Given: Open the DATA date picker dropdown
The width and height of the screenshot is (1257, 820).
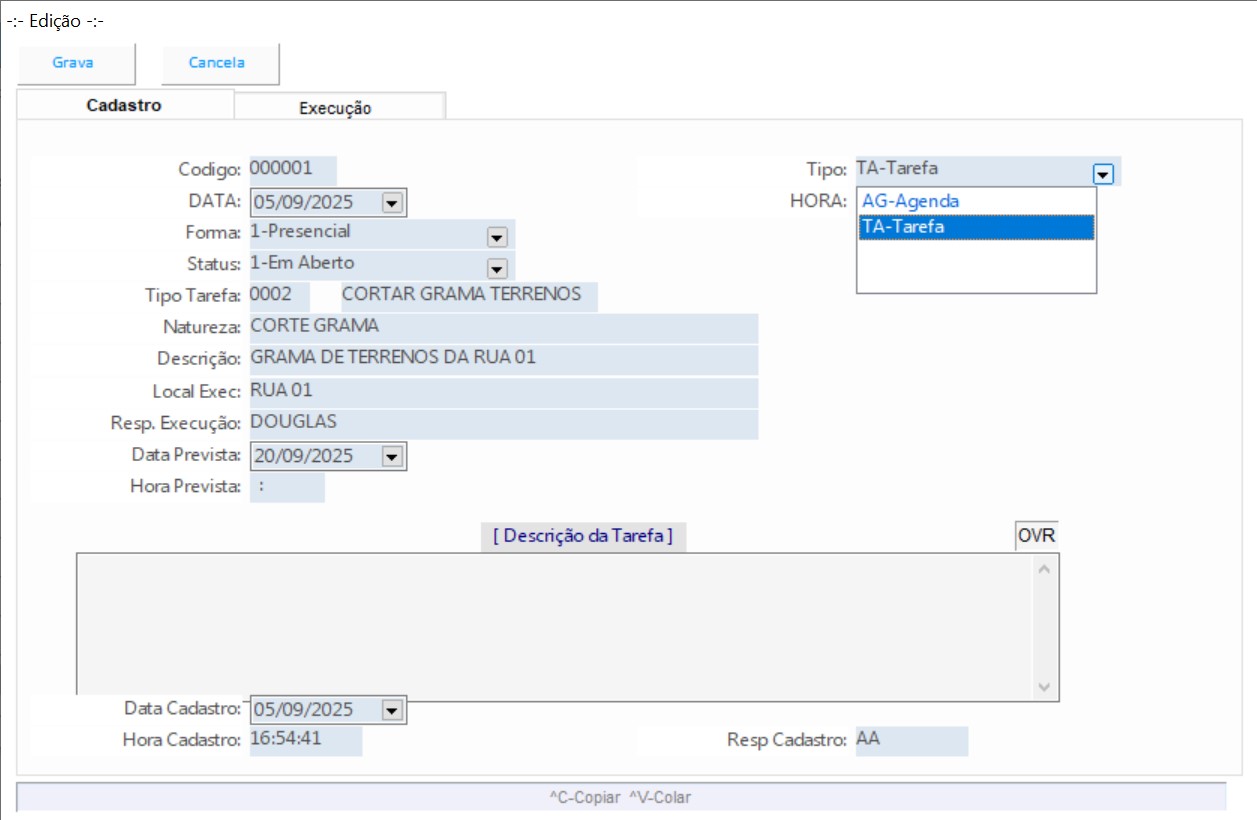Looking at the screenshot, I should tap(392, 203).
